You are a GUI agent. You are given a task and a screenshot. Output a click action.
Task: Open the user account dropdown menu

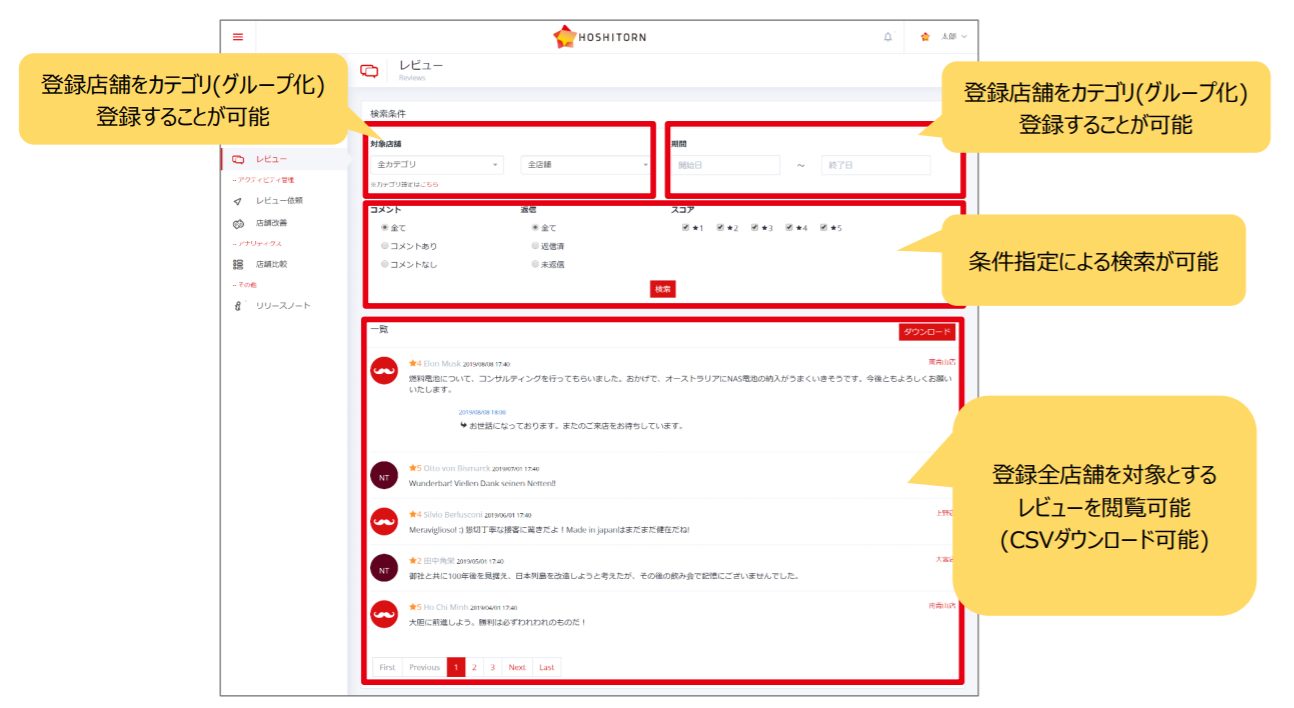click(x=943, y=37)
